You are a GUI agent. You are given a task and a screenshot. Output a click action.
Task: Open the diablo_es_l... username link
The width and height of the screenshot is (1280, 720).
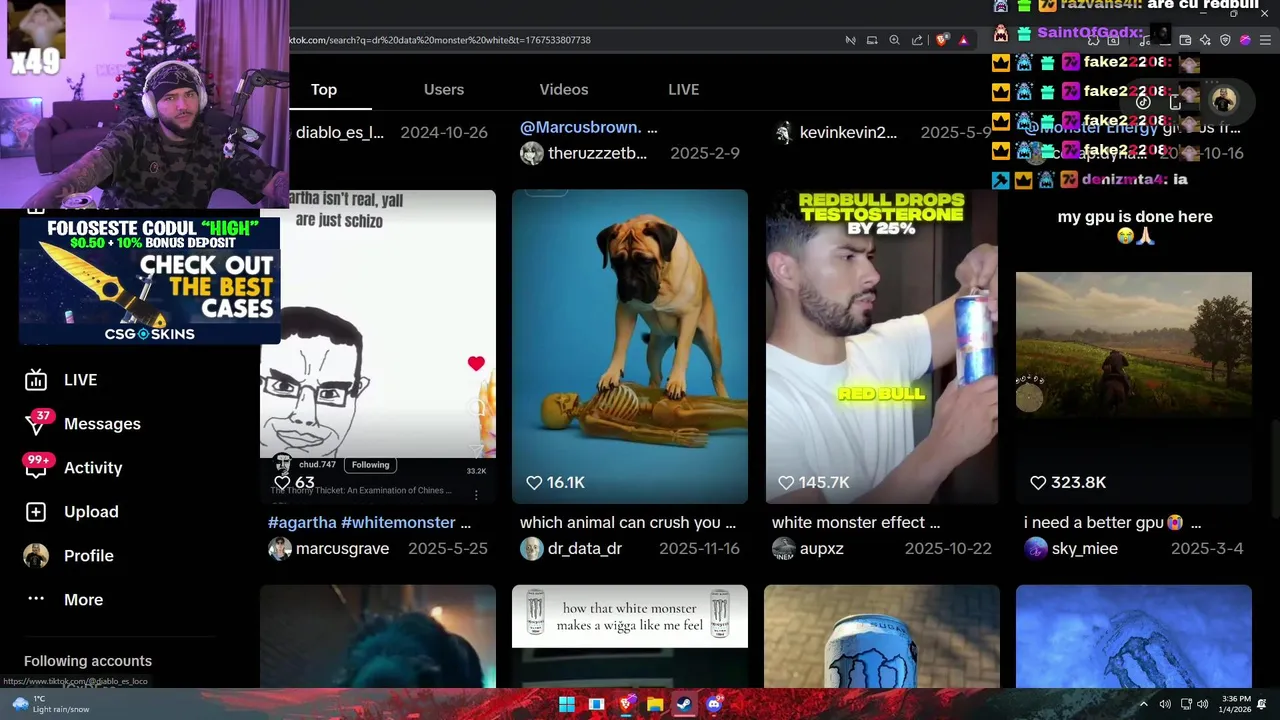pyautogui.click(x=340, y=132)
